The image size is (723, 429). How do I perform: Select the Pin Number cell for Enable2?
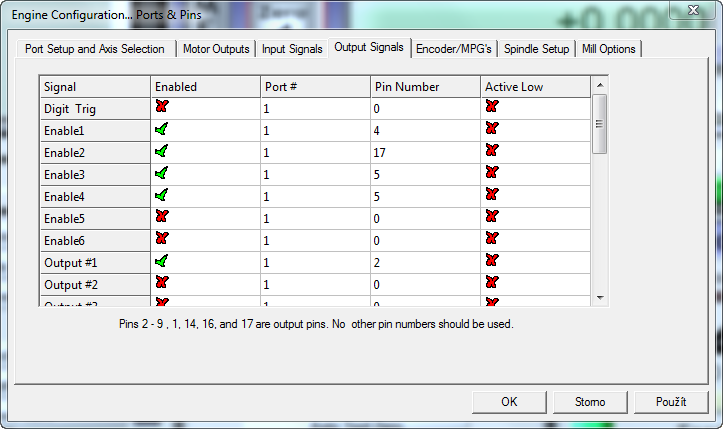tap(424, 152)
